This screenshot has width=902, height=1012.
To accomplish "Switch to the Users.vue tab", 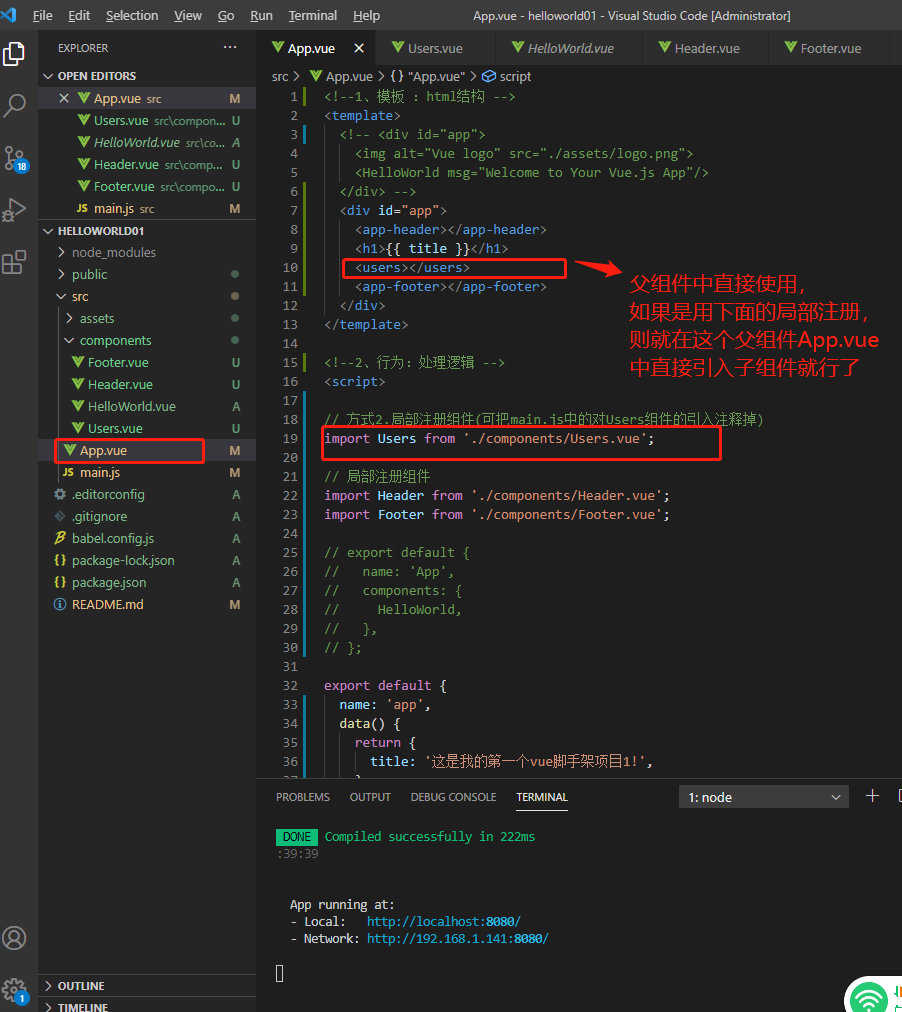I will coord(435,48).
